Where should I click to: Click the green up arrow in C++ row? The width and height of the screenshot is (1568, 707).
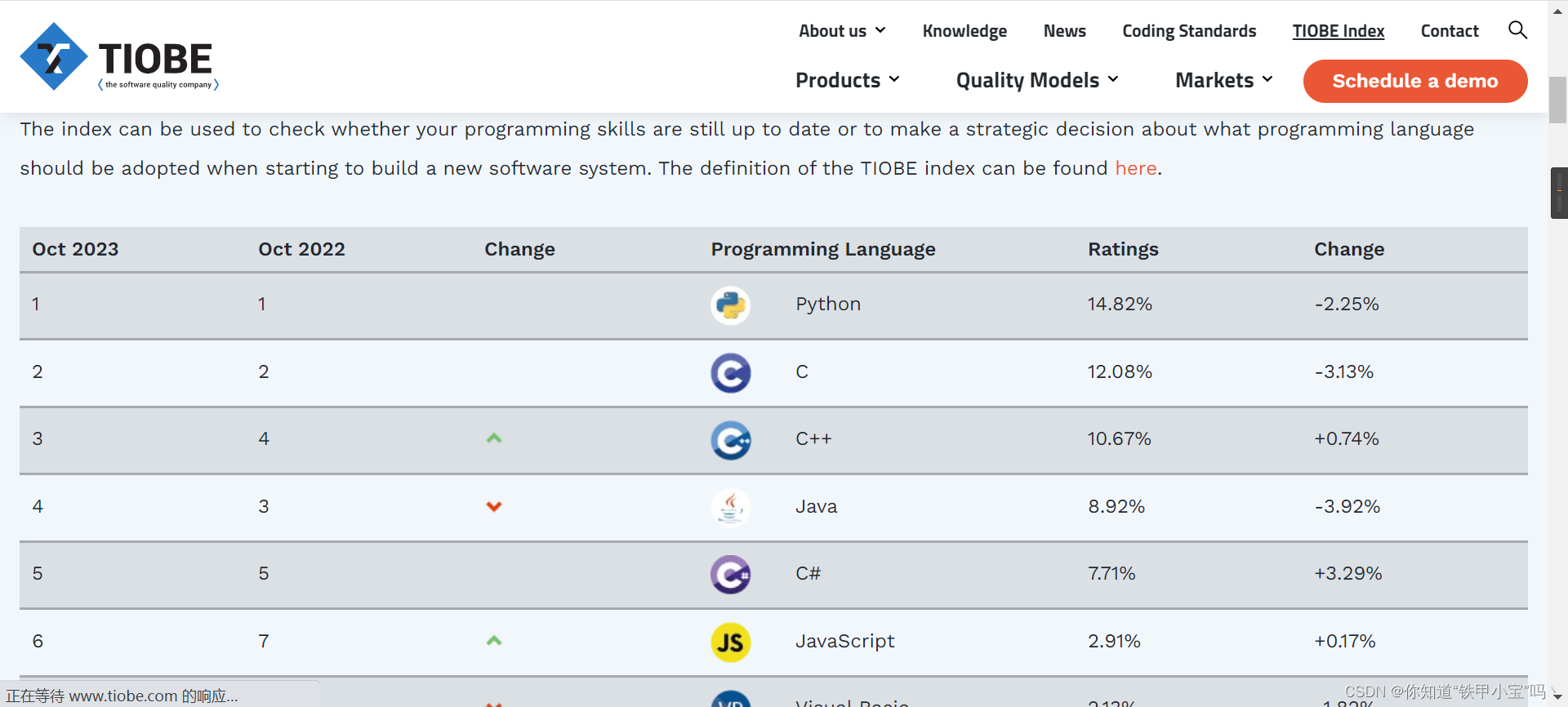pos(493,438)
